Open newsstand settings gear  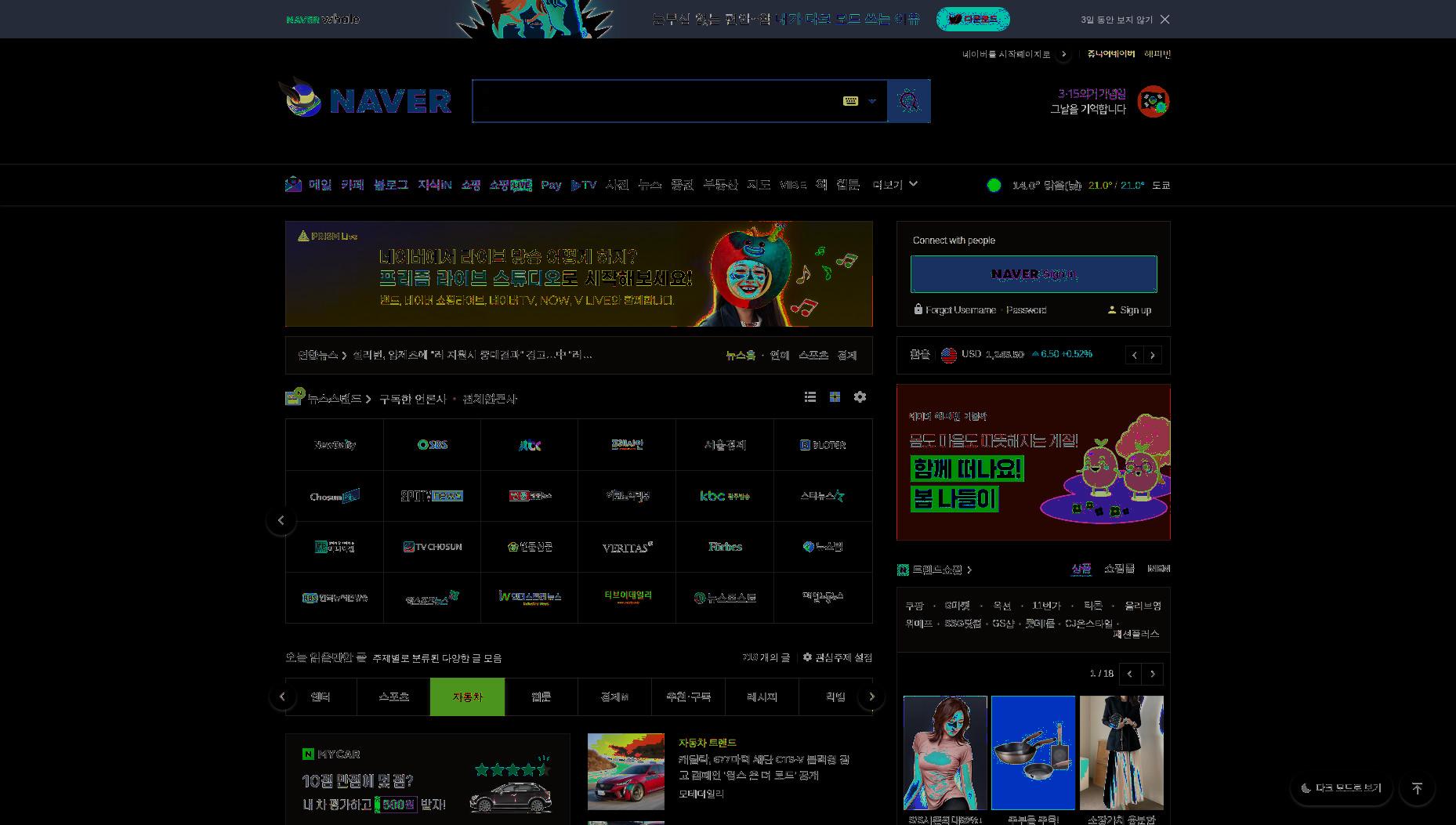point(860,397)
